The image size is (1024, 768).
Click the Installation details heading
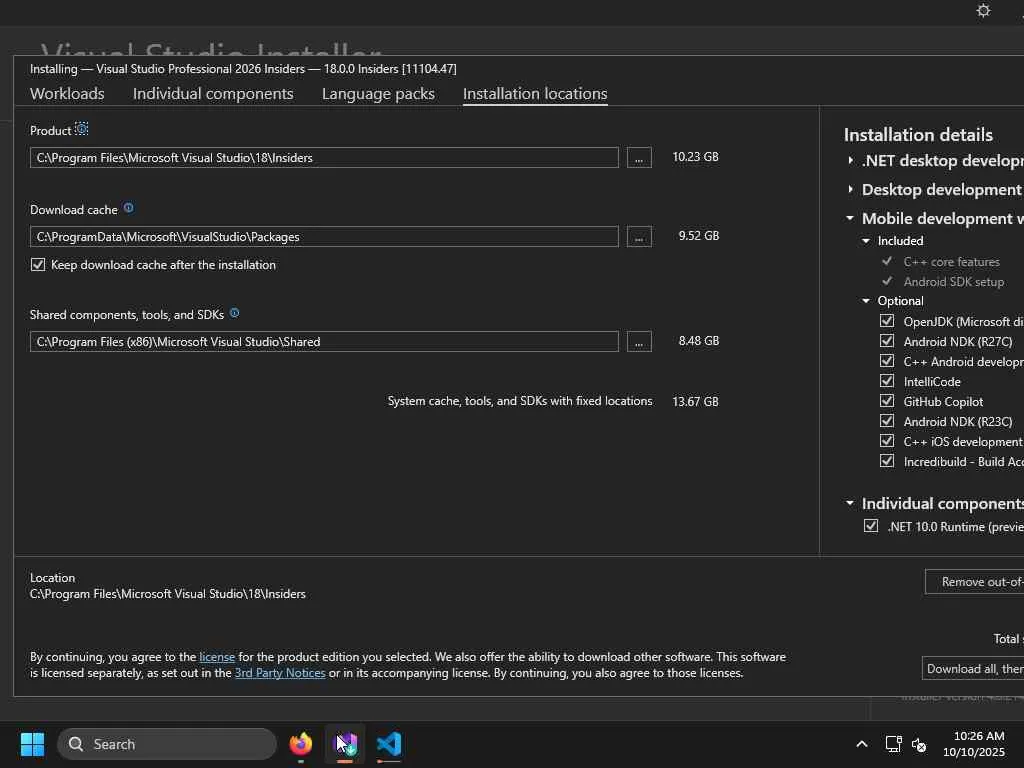[x=918, y=135]
